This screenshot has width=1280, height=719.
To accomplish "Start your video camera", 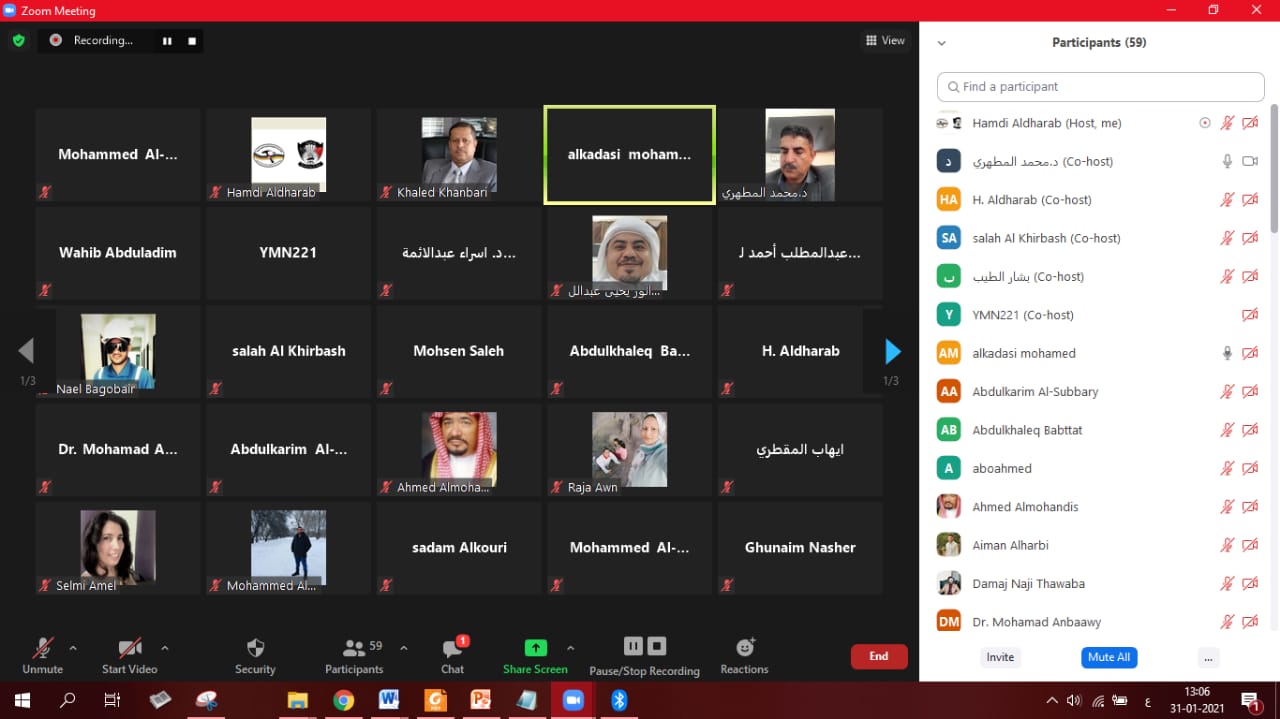I will coord(130,655).
